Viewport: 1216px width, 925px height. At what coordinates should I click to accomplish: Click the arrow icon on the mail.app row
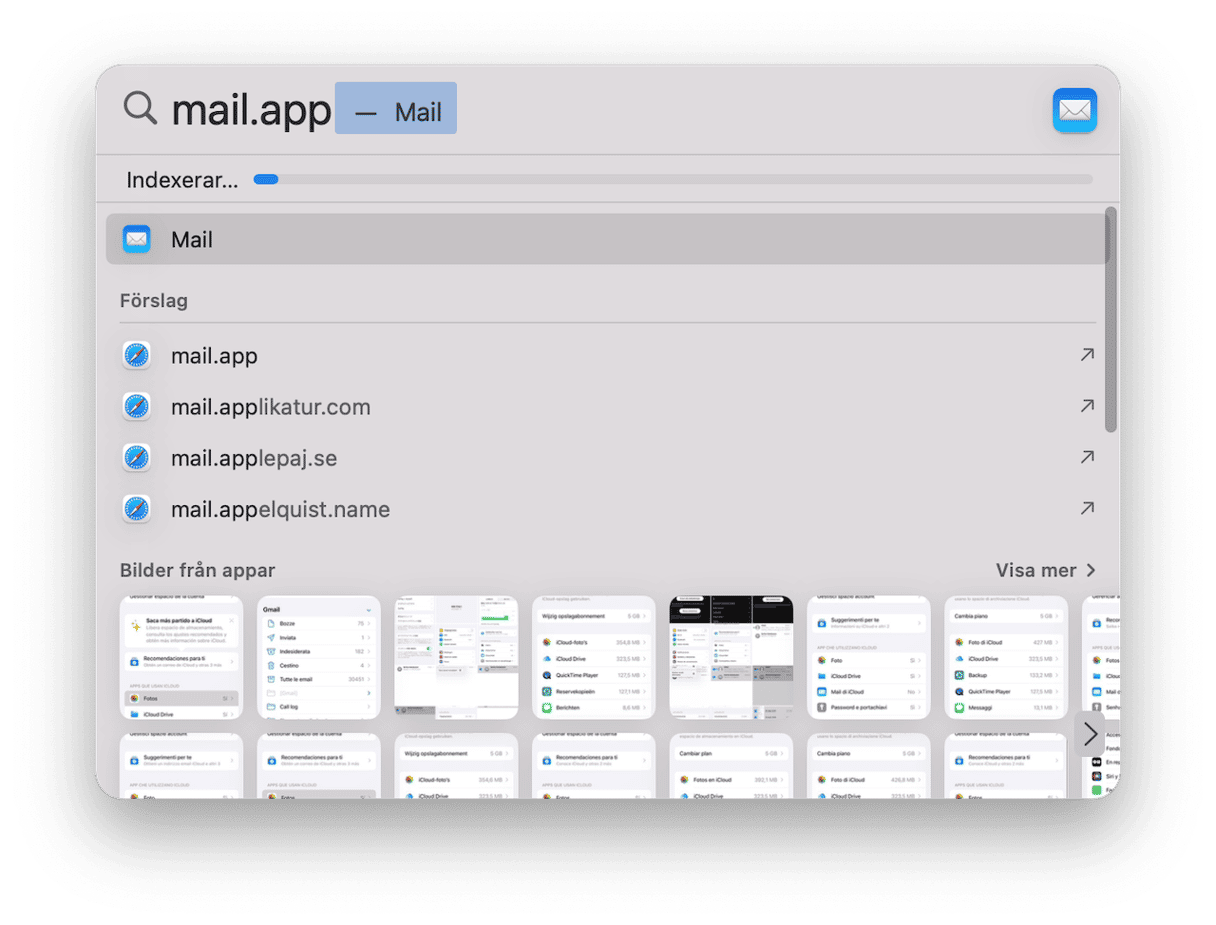click(x=1087, y=355)
